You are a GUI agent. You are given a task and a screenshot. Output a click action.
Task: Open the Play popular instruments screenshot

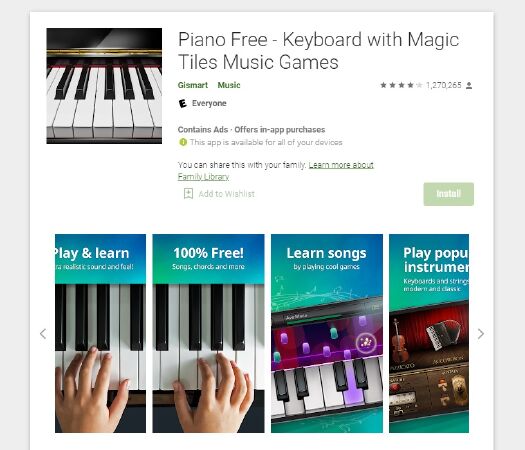429,333
